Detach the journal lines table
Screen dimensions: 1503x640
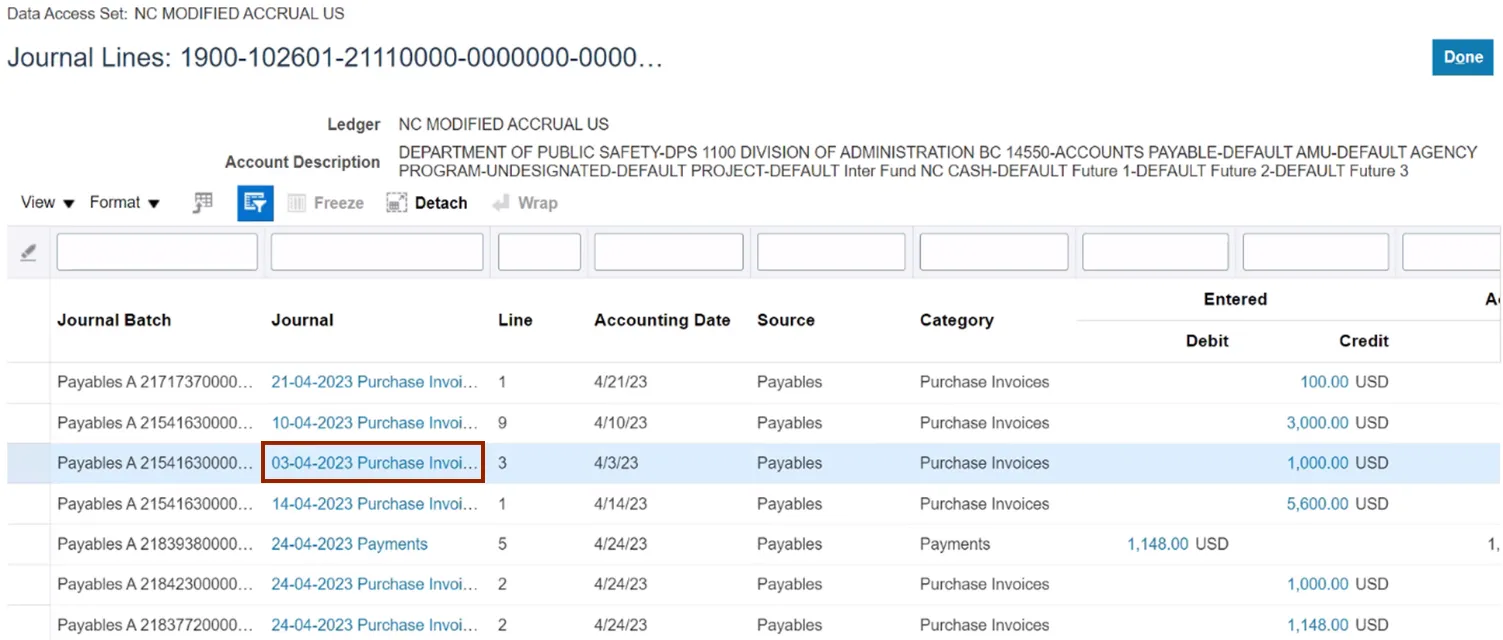click(x=427, y=203)
